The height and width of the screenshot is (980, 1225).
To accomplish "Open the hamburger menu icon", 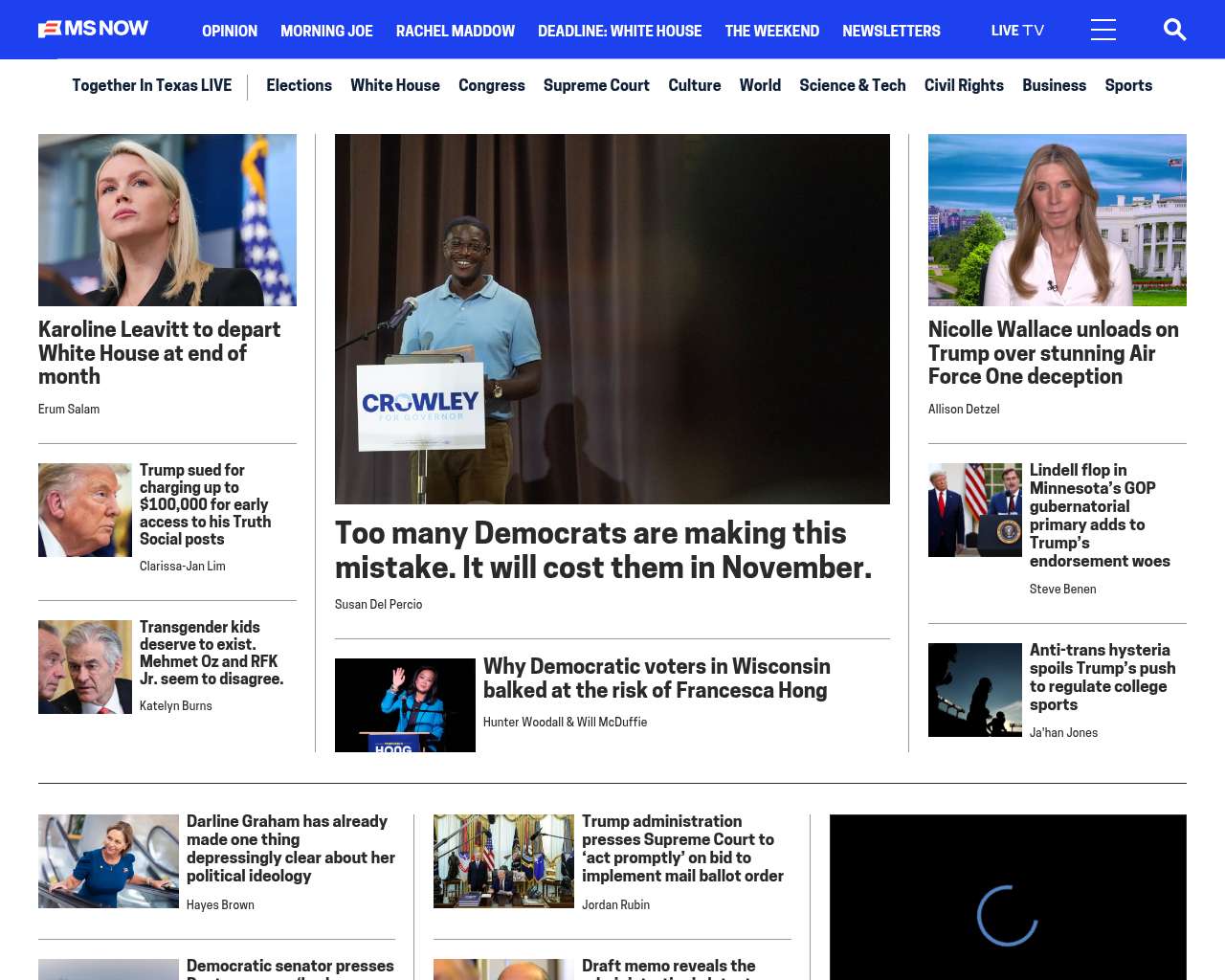I will [1103, 30].
